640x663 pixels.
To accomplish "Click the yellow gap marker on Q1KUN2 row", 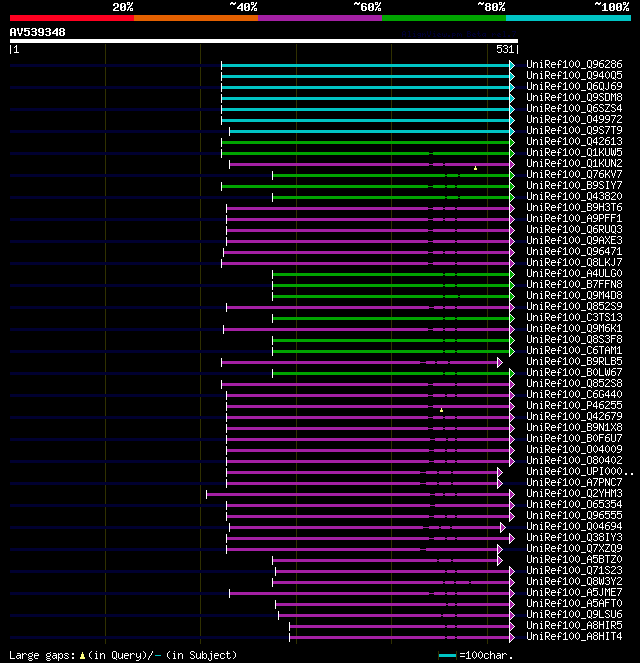I will (476, 168).
